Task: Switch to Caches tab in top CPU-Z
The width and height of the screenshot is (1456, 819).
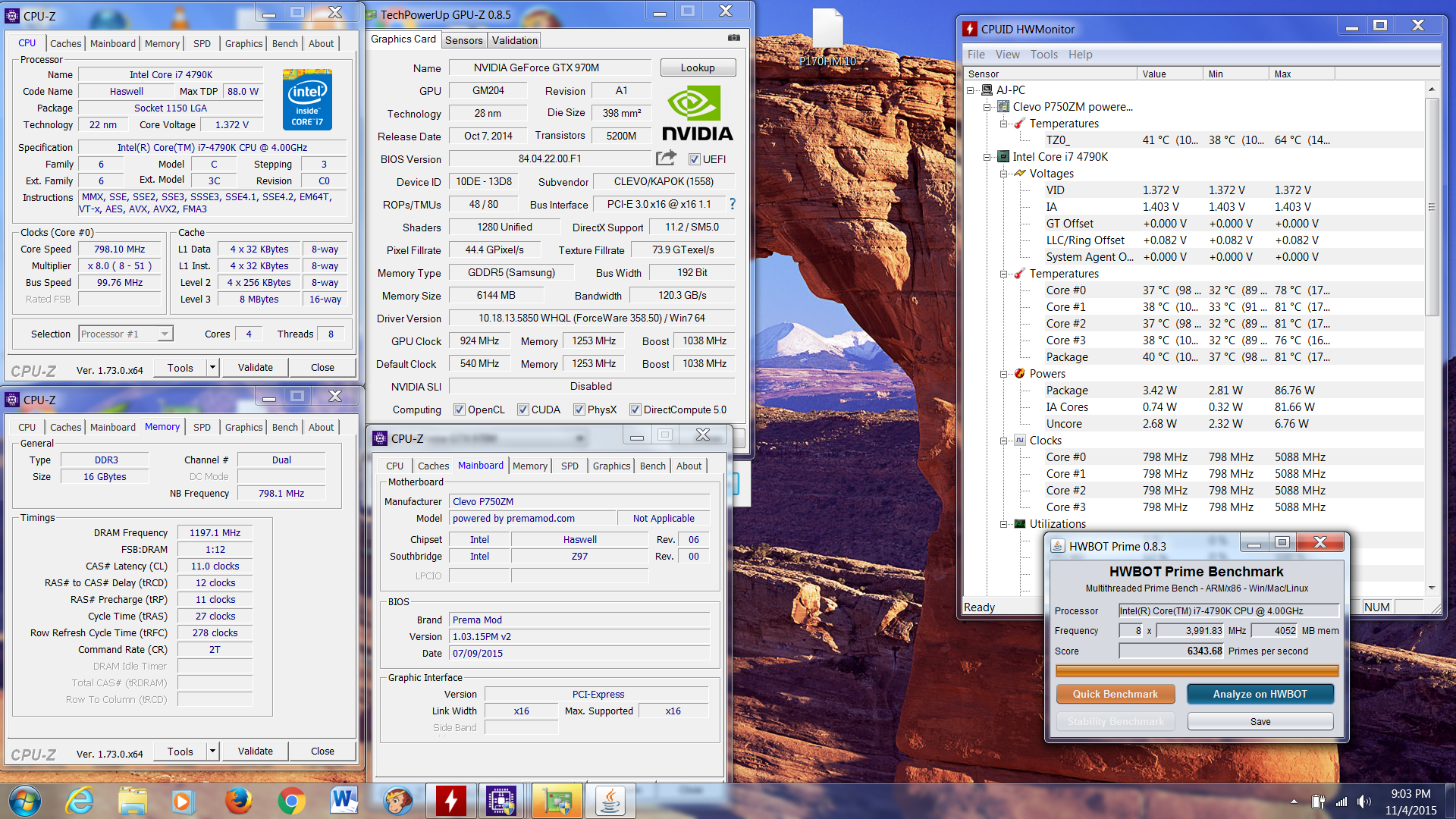Action: click(x=65, y=44)
